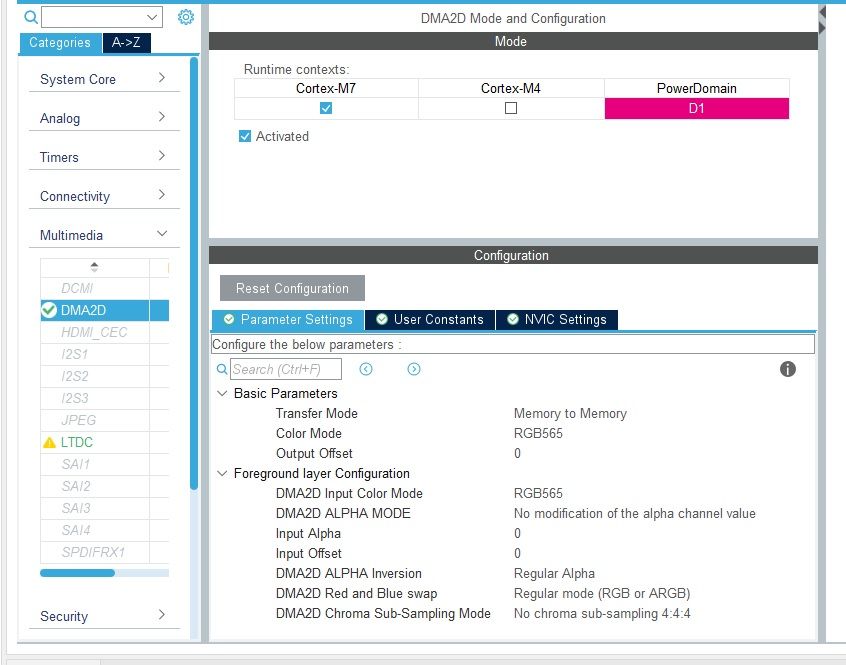The width and height of the screenshot is (846, 665).
Task: Select HDMI_CEC in the peripheral list
Action: click(x=94, y=332)
